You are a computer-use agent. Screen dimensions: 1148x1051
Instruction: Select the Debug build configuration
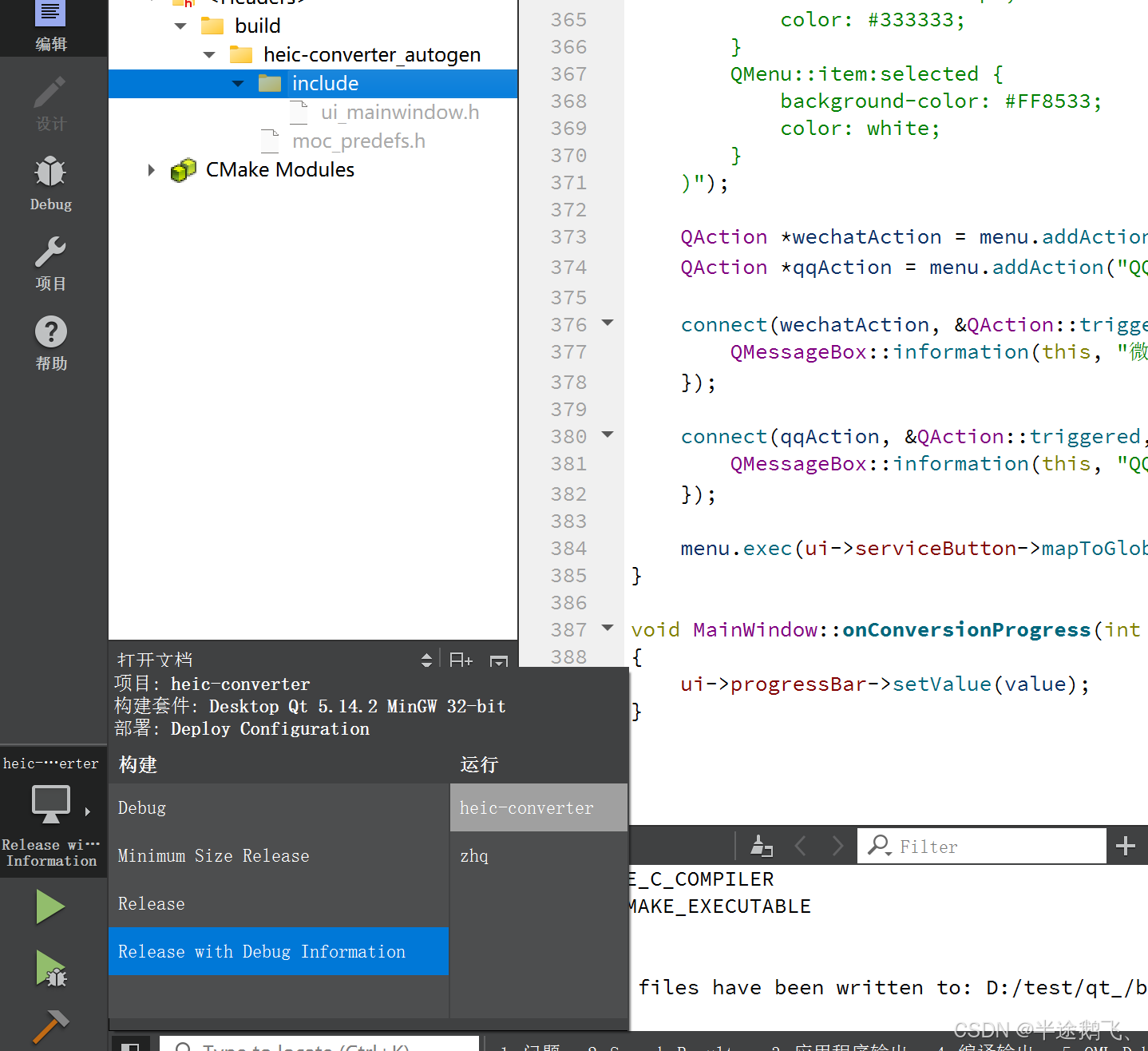[x=279, y=807]
